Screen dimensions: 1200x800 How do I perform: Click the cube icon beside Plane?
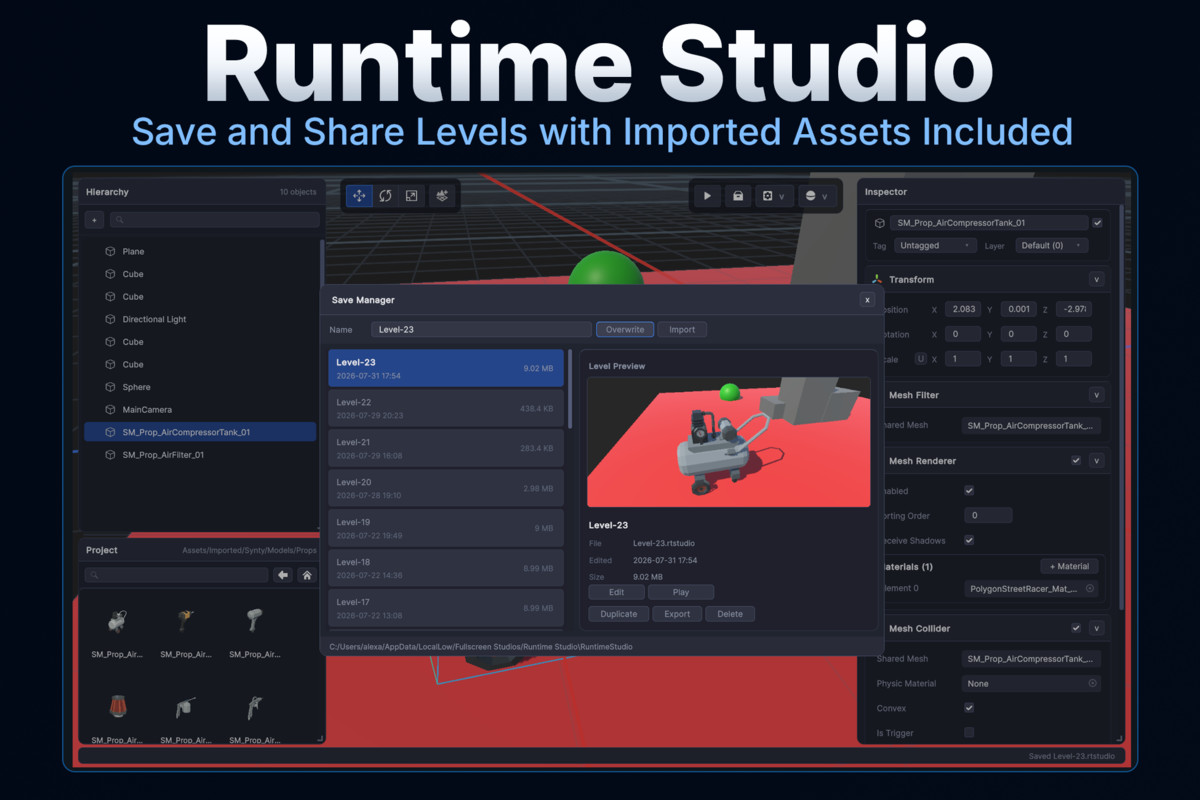(111, 252)
